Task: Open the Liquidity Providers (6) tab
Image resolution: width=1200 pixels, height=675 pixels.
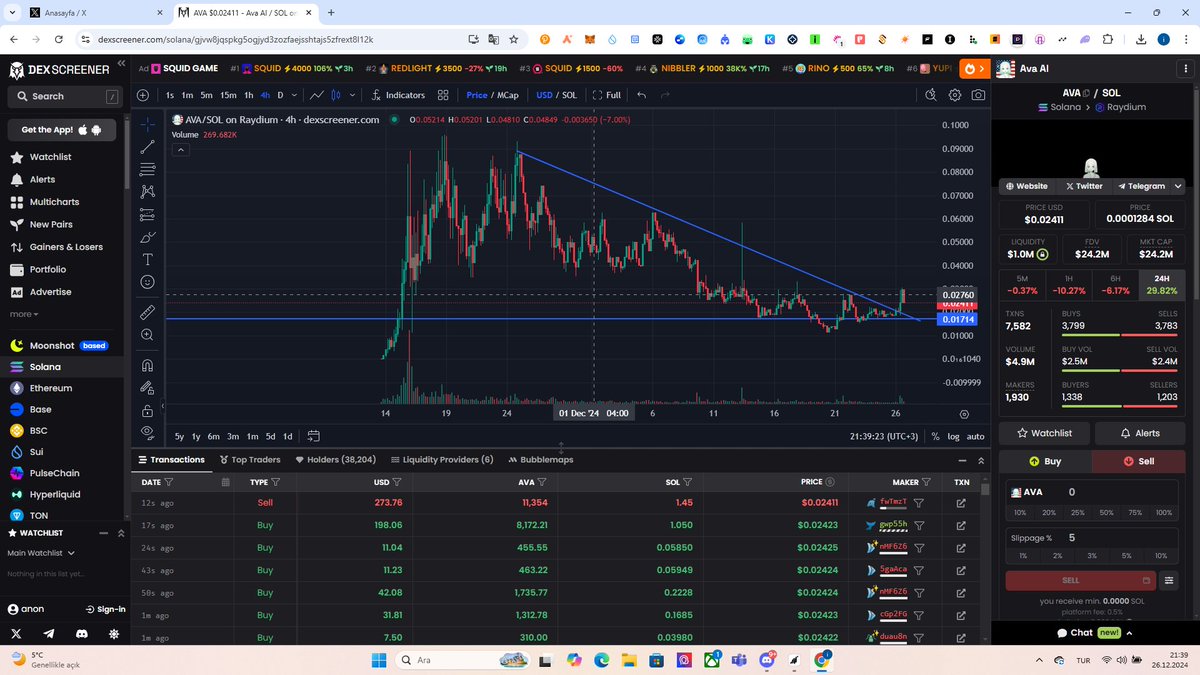Action: (x=442, y=460)
